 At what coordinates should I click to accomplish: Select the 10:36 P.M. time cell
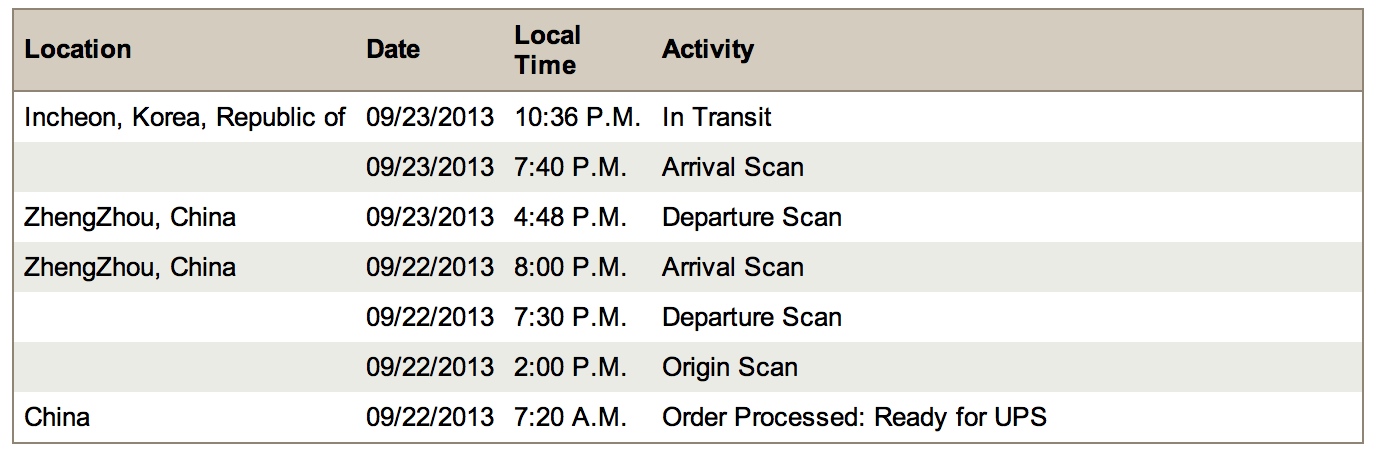[577, 117]
